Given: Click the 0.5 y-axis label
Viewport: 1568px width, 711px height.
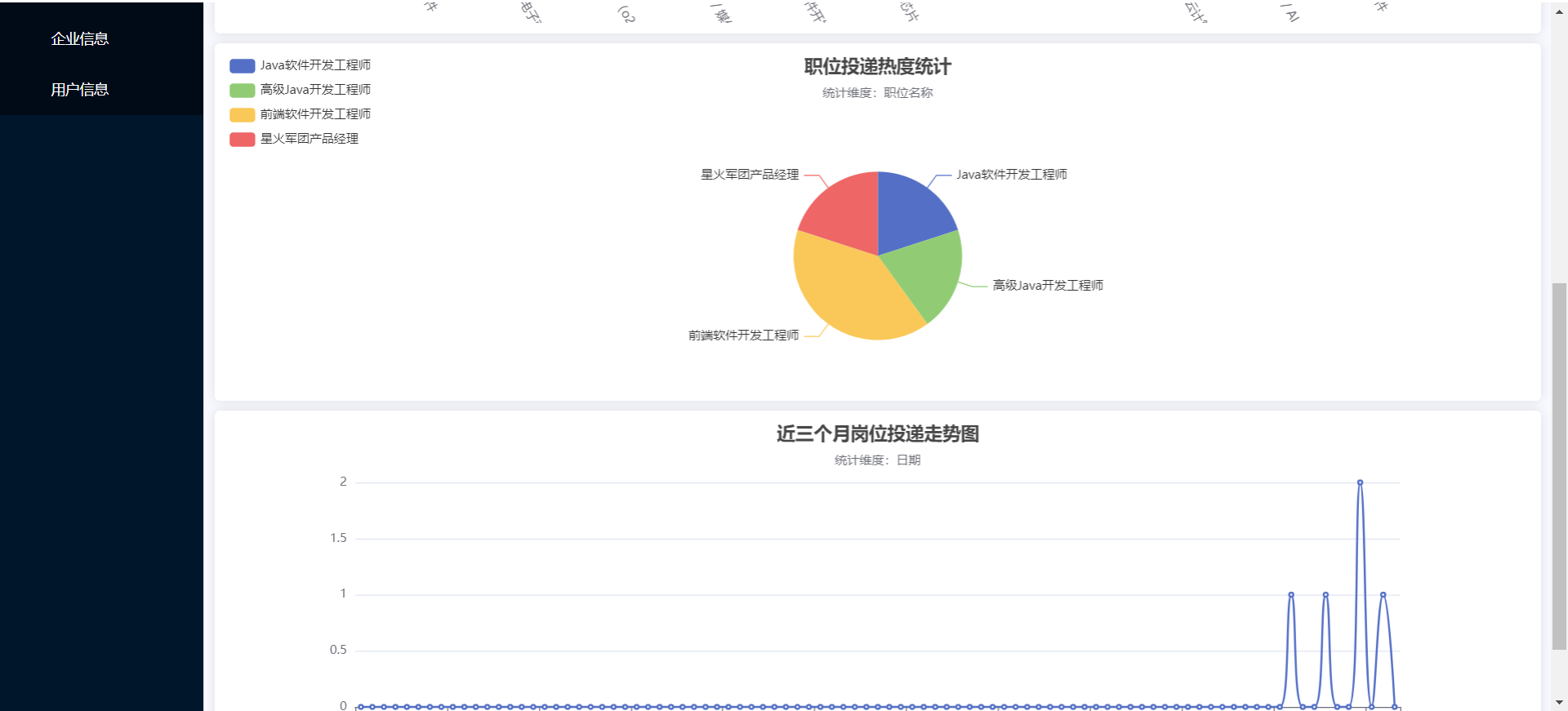Looking at the screenshot, I should (338, 650).
